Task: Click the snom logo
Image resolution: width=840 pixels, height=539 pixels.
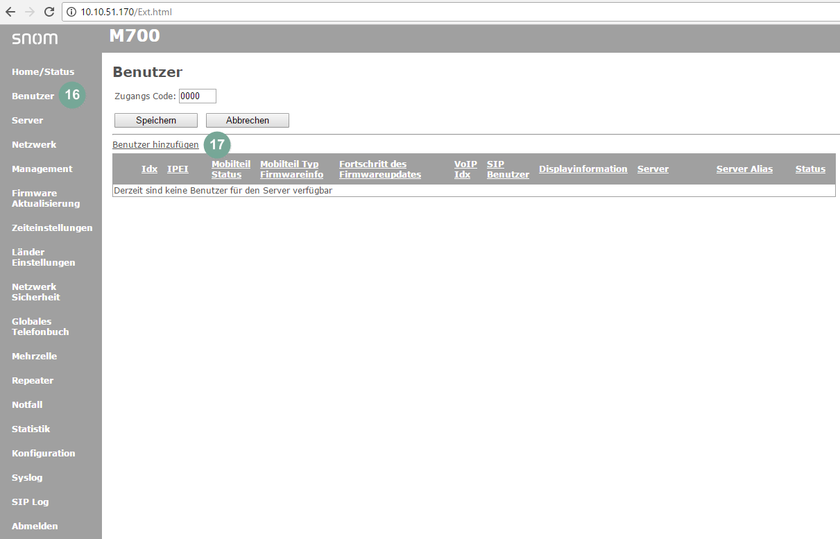Action: tap(35, 39)
